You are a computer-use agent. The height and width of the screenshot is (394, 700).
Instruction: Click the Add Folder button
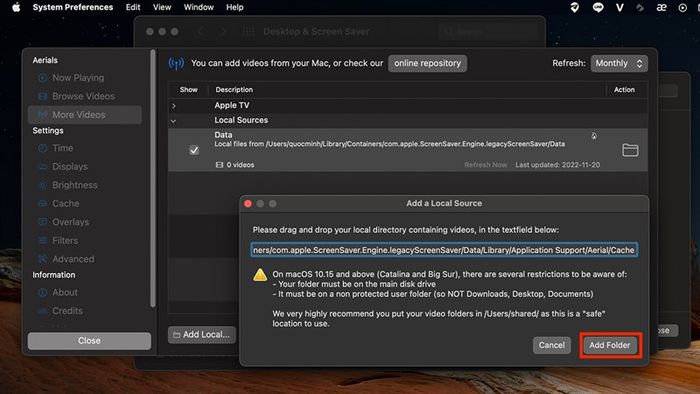click(609, 345)
